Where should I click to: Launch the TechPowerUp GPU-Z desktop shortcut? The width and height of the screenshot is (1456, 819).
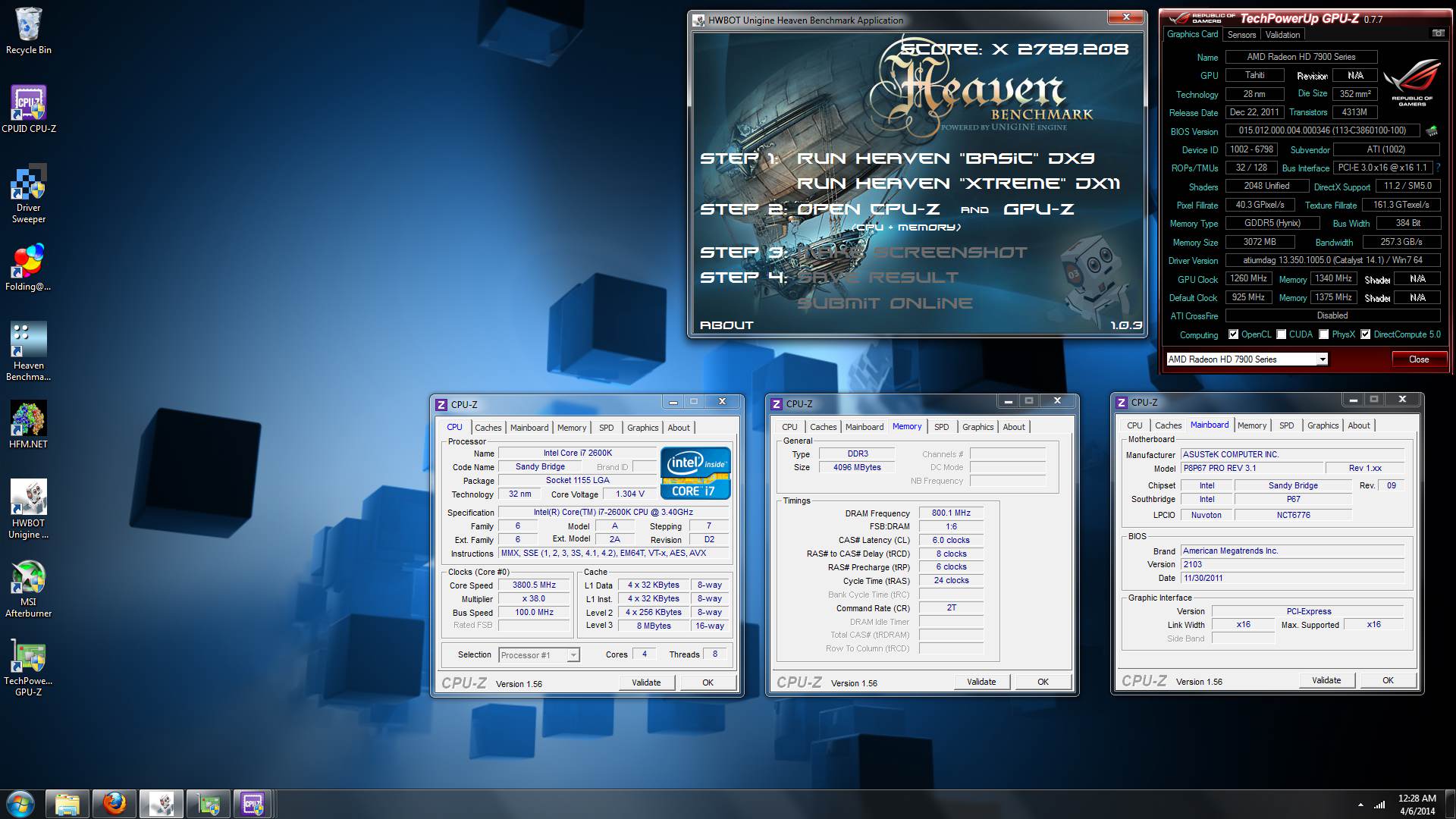click(x=29, y=668)
